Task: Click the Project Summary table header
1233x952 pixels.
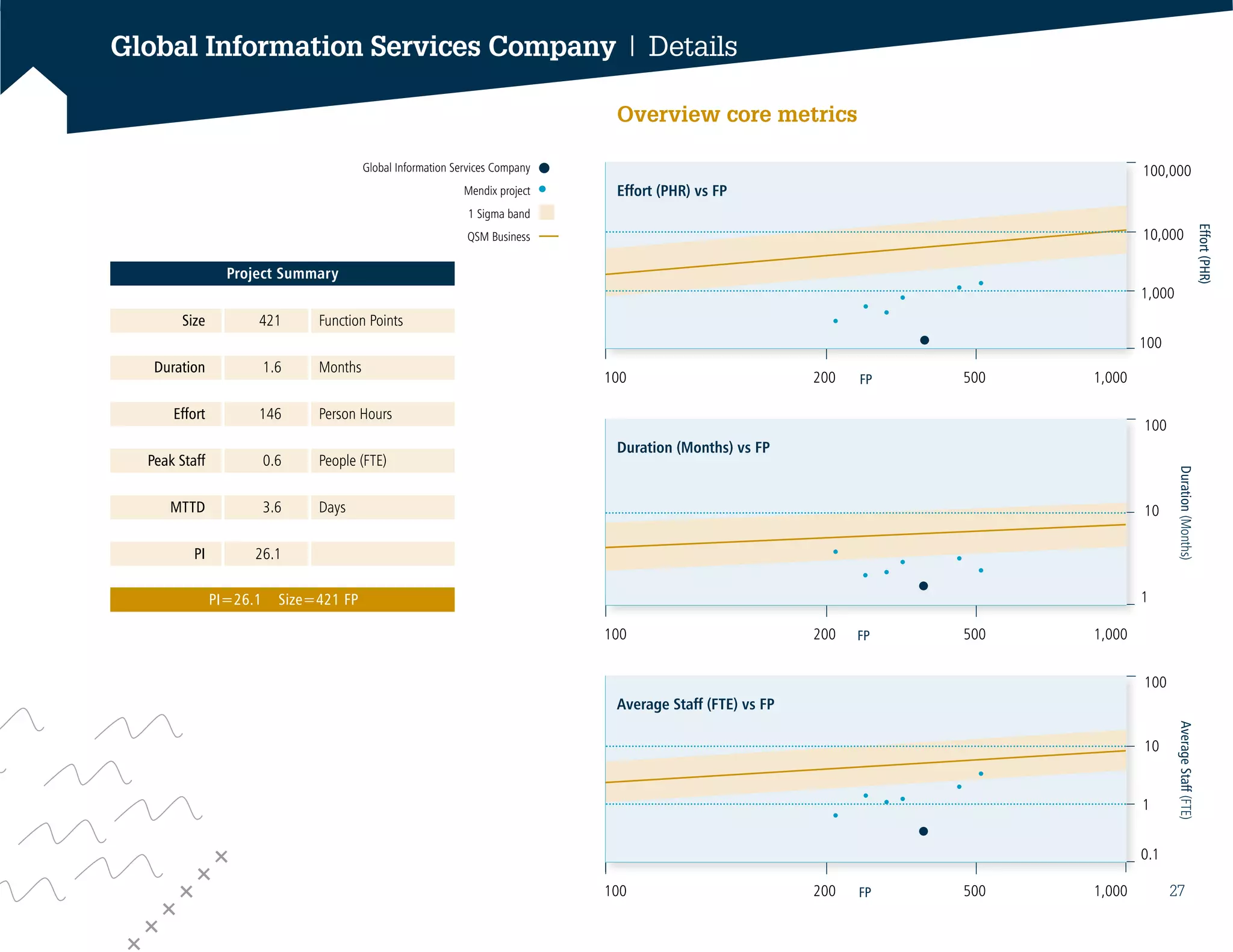Action: pos(282,274)
